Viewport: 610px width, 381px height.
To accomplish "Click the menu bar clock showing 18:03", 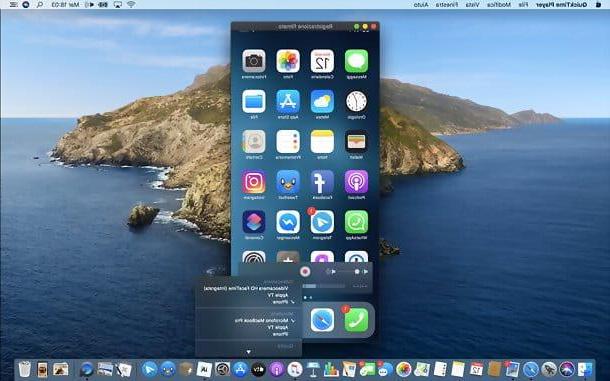I will [65, 5].
